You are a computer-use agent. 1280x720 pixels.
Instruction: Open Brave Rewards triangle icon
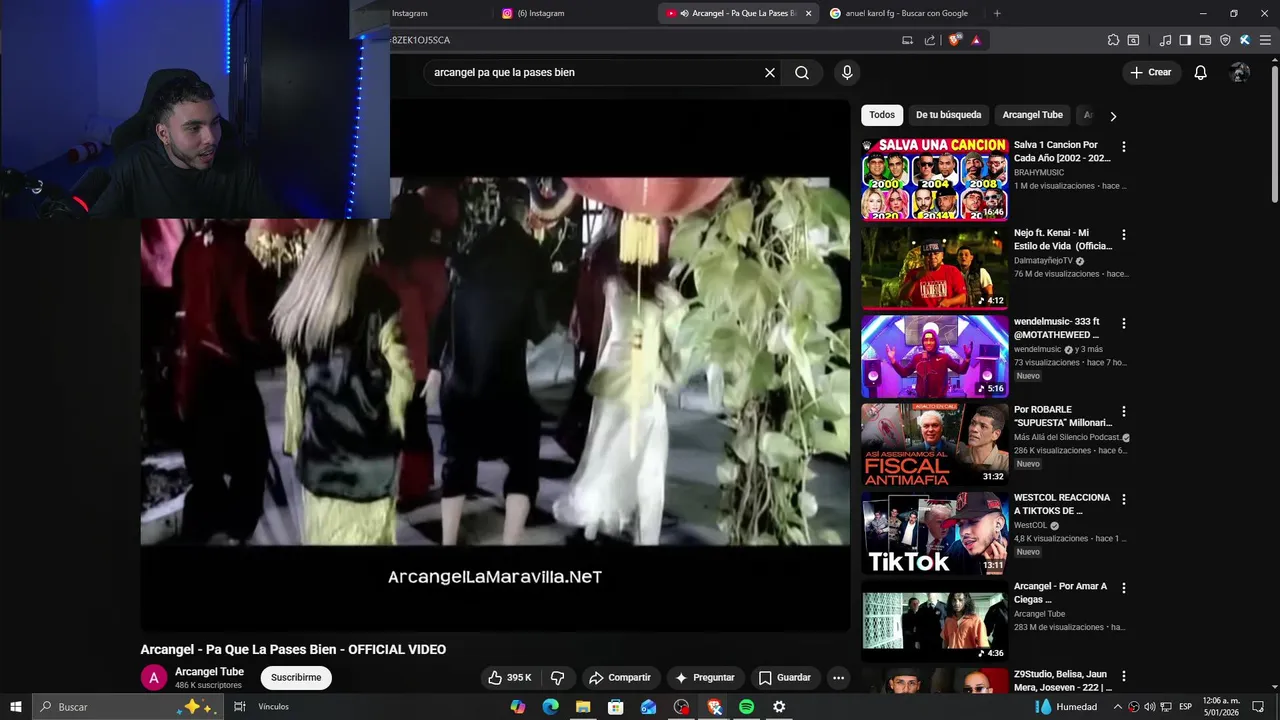[976, 40]
